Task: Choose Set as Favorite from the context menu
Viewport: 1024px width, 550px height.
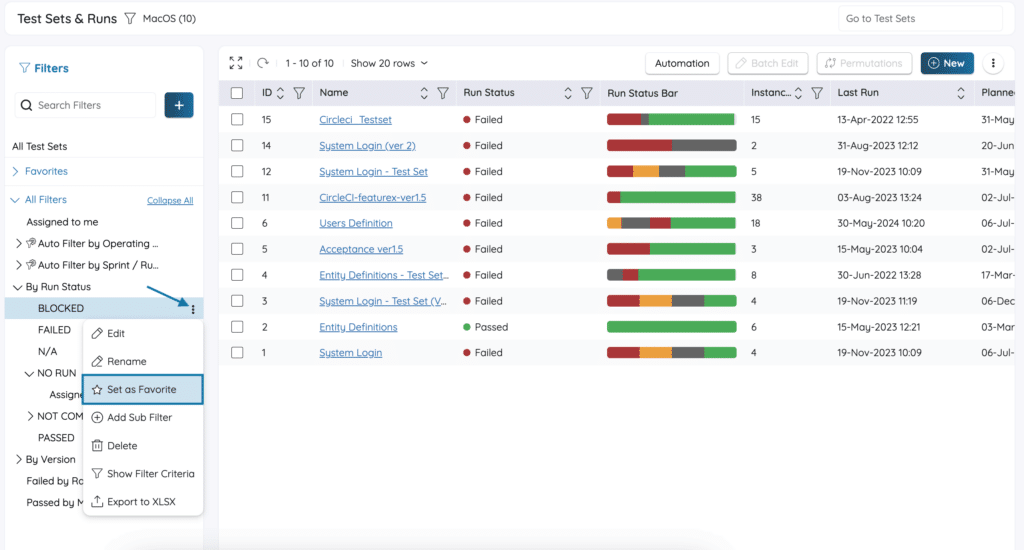Action: click(x=142, y=389)
